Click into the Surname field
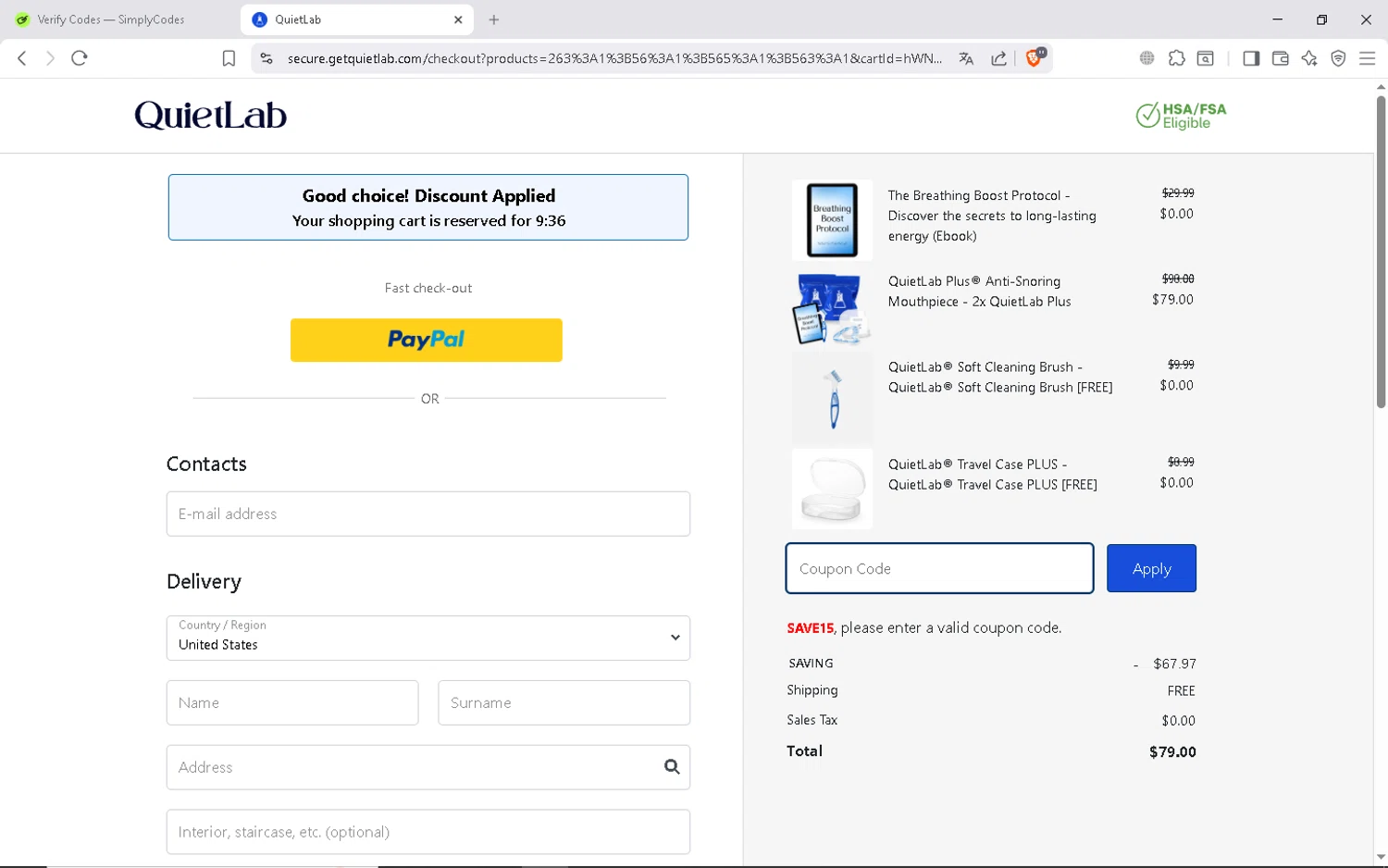The height and width of the screenshot is (868, 1388). 564,702
